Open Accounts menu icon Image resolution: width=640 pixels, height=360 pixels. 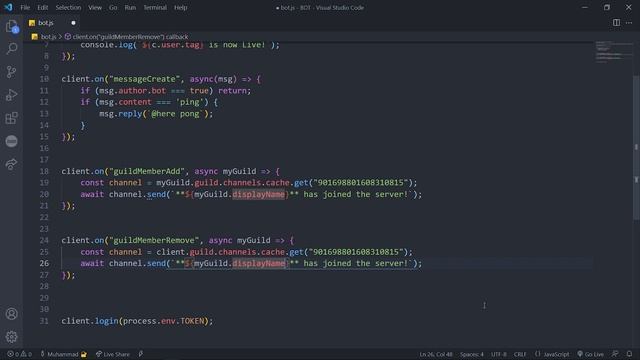(11, 314)
